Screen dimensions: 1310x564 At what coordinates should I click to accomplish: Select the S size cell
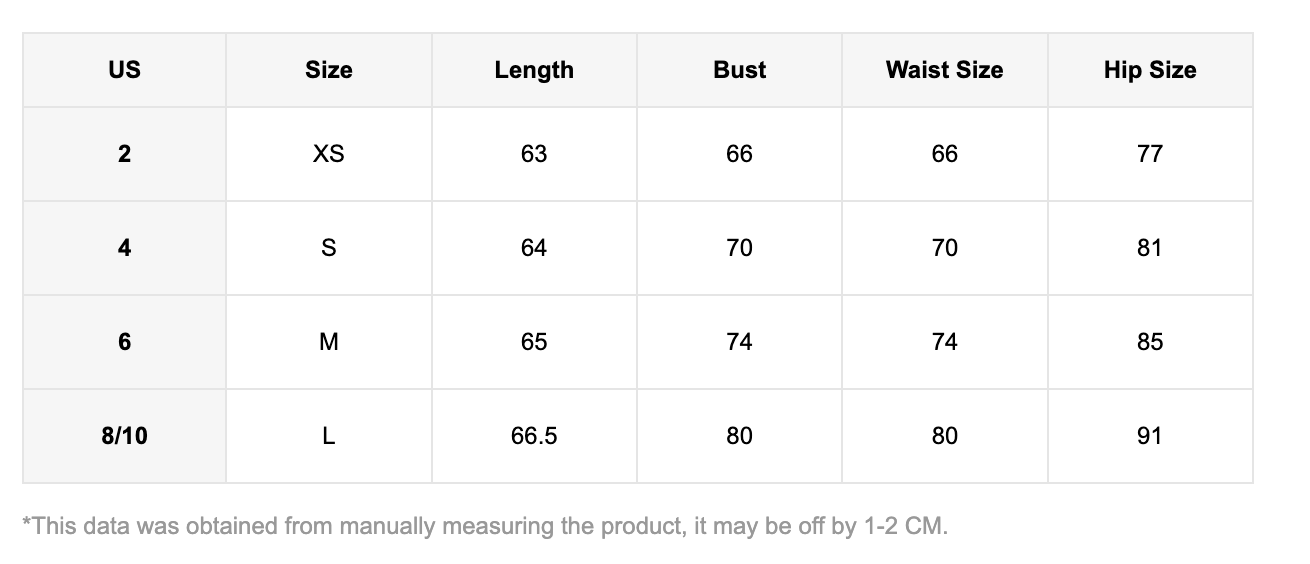pyautogui.click(x=329, y=248)
